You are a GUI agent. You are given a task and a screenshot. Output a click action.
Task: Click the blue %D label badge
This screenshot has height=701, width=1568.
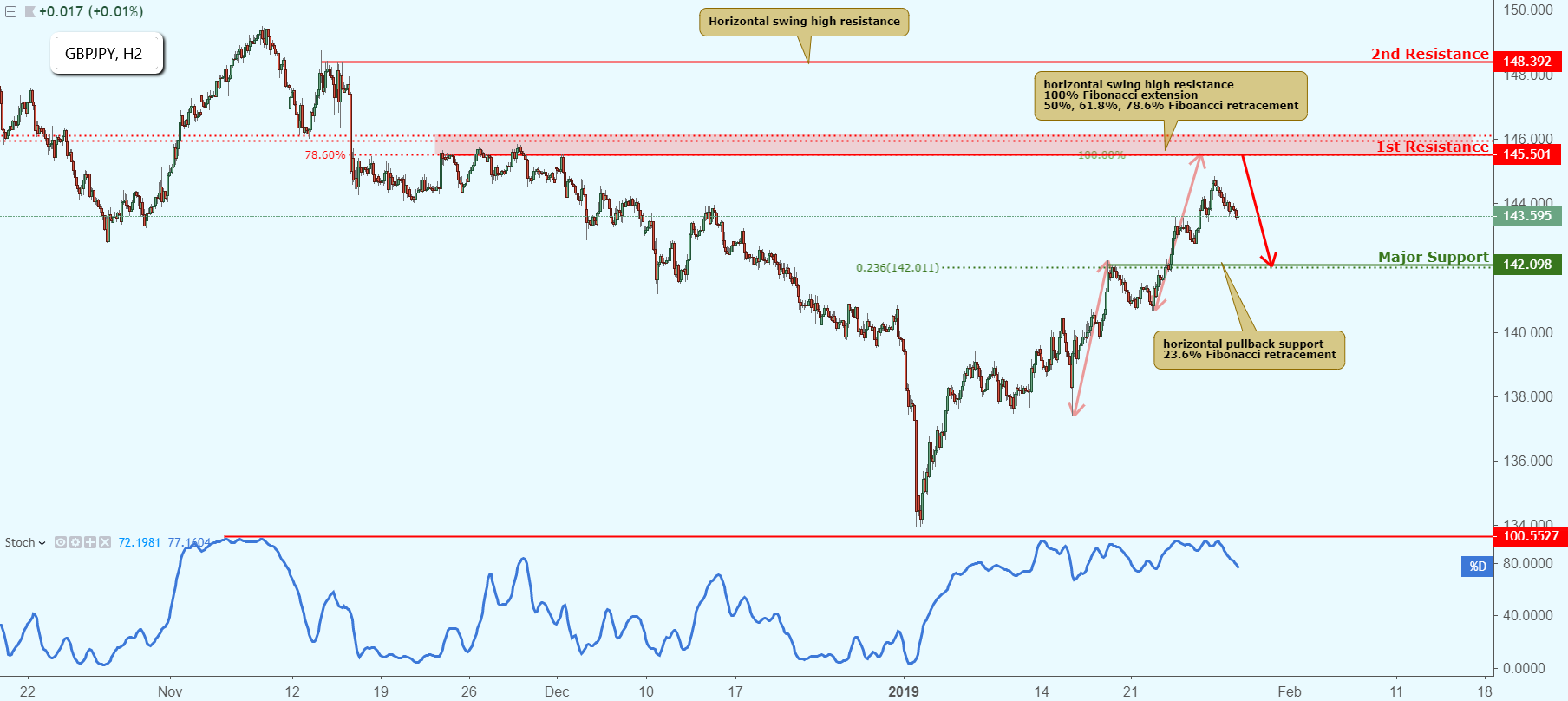tap(1477, 567)
